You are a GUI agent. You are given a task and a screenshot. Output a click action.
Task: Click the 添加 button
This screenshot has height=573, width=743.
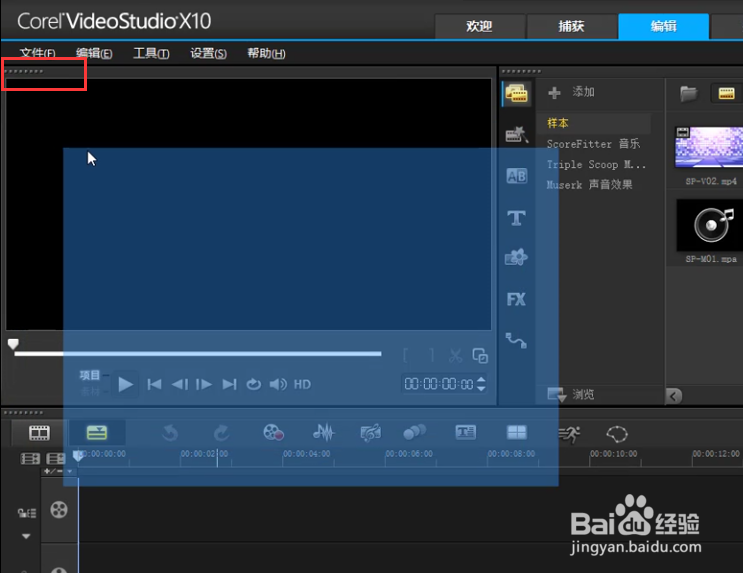(x=571, y=92)
